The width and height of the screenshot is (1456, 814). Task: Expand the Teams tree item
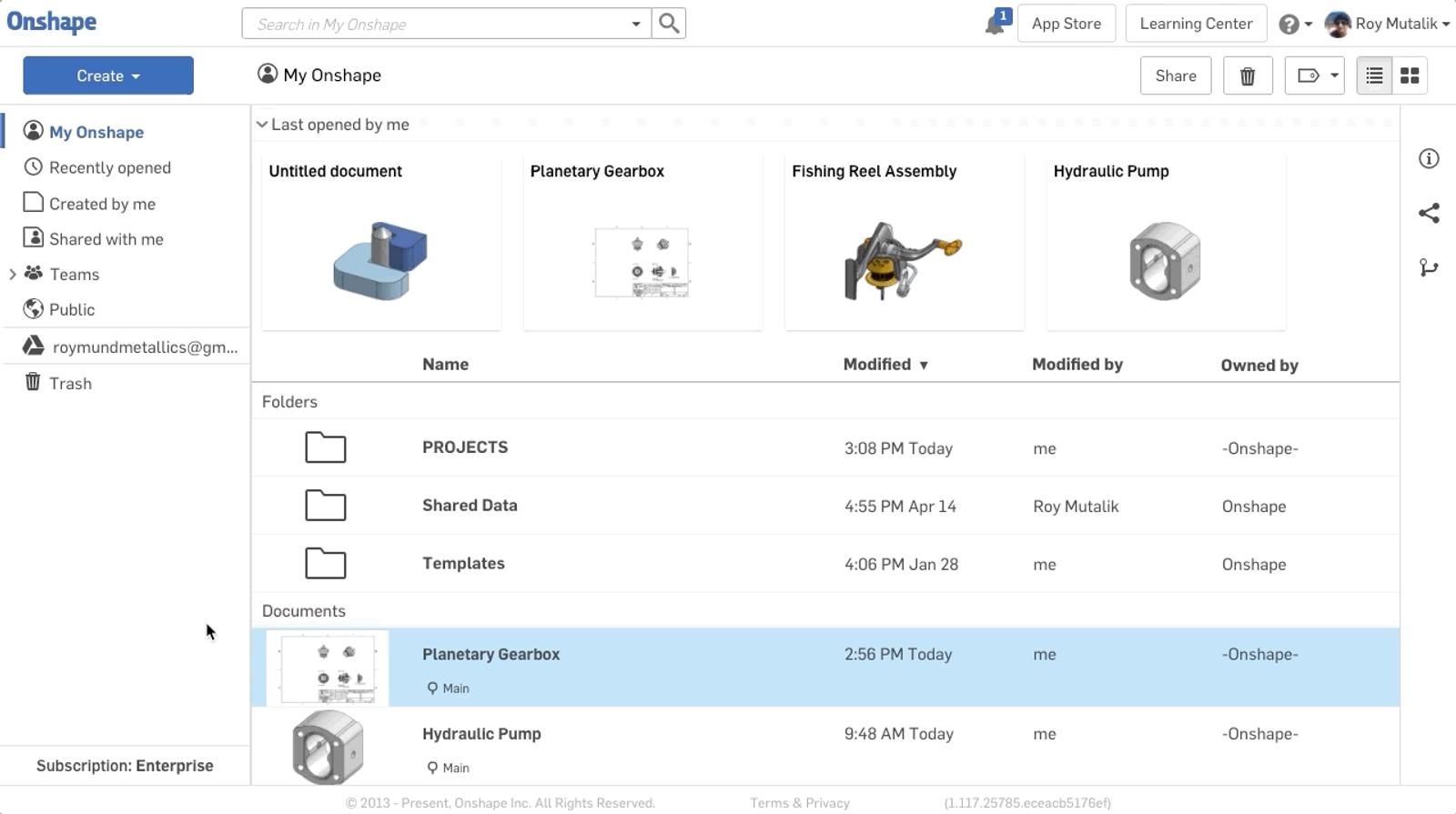(x=13, y=275)
